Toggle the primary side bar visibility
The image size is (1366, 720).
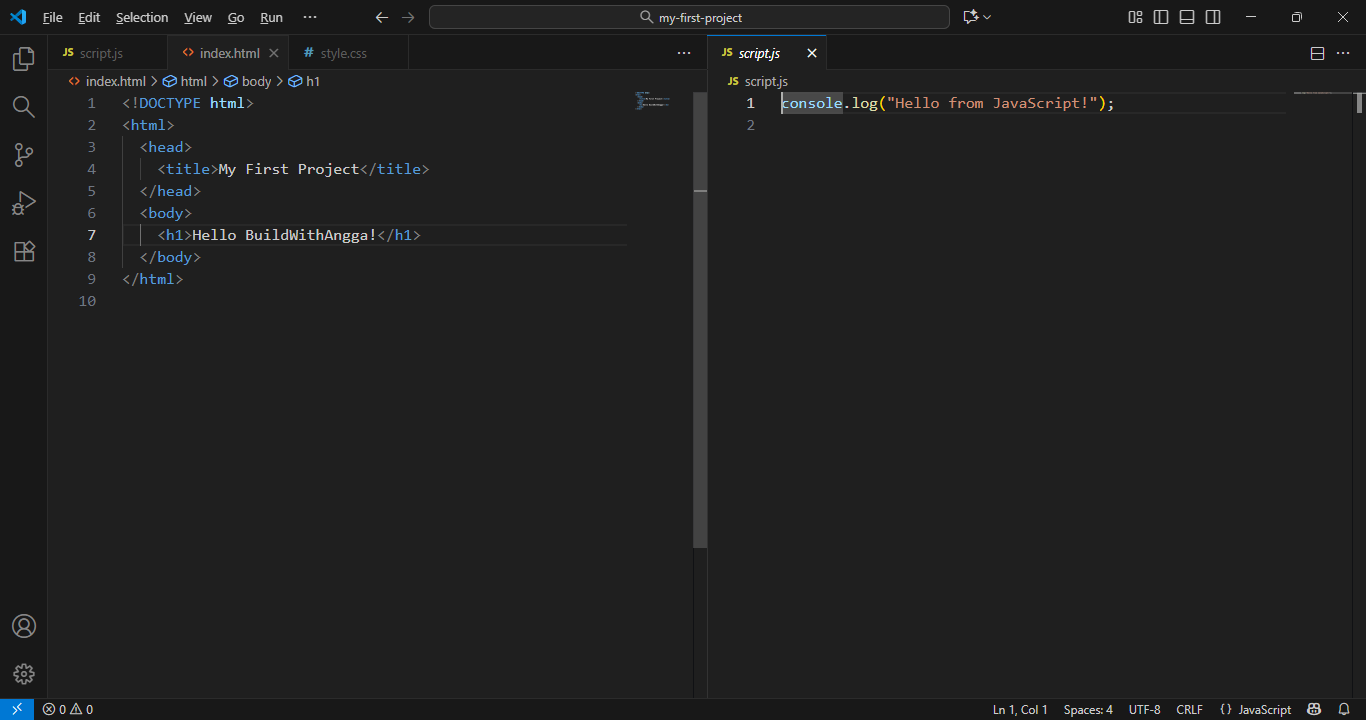tap(1161, 17)
